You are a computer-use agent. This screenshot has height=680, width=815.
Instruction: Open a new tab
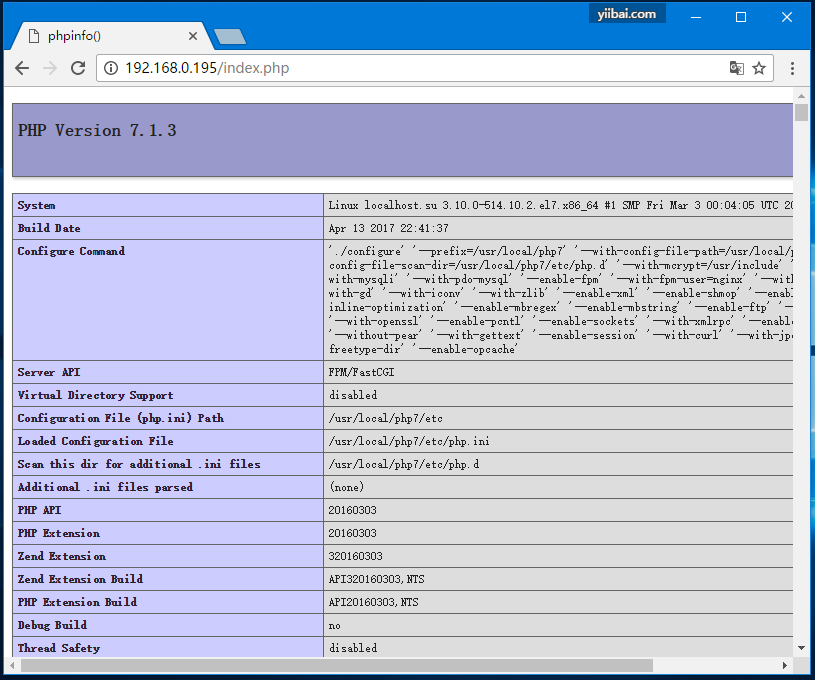coord(230,37)
